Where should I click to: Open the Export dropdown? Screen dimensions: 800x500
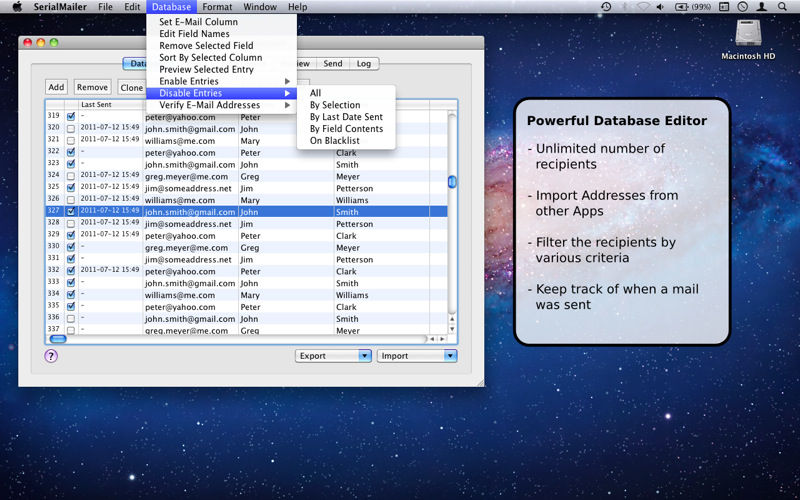(333, 356)
